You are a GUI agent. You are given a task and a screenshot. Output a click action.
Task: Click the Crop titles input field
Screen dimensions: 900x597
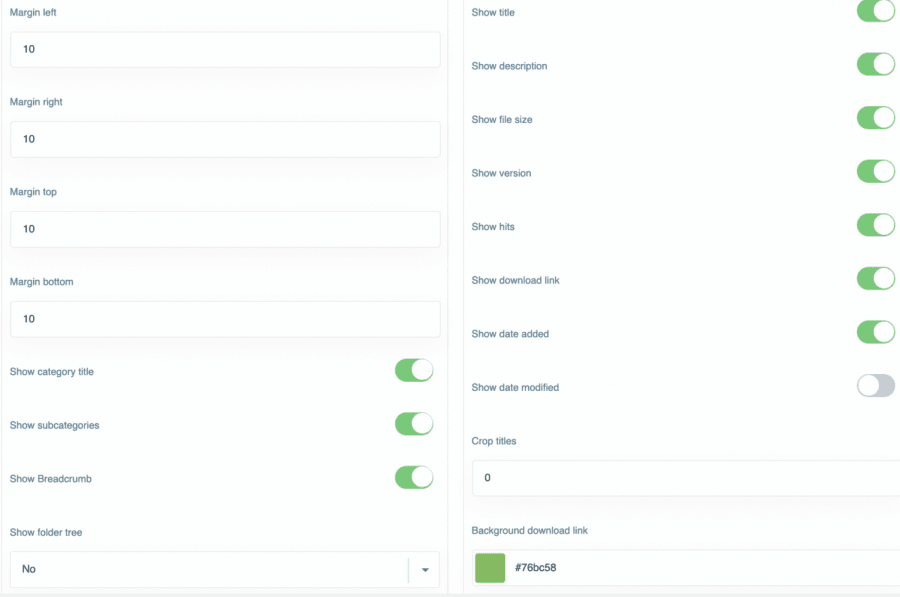tap(688, 478)
